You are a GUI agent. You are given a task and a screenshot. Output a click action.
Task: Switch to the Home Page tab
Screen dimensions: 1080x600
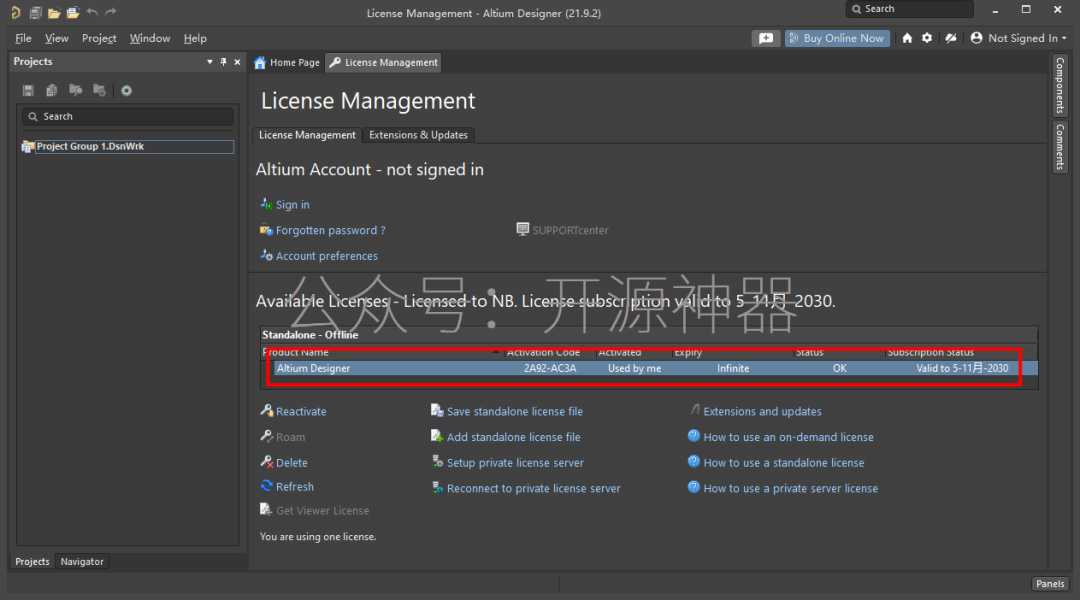287,63
